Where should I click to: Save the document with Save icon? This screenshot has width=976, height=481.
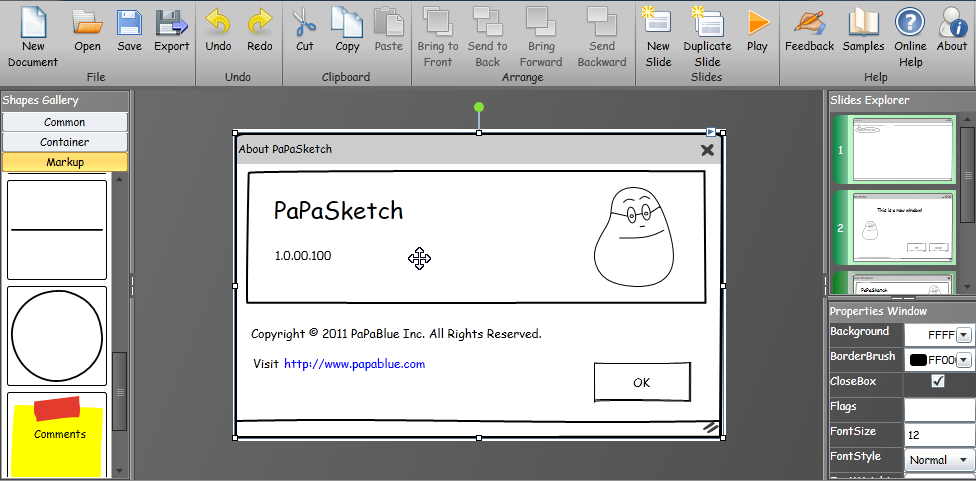[x=129, y=24]
